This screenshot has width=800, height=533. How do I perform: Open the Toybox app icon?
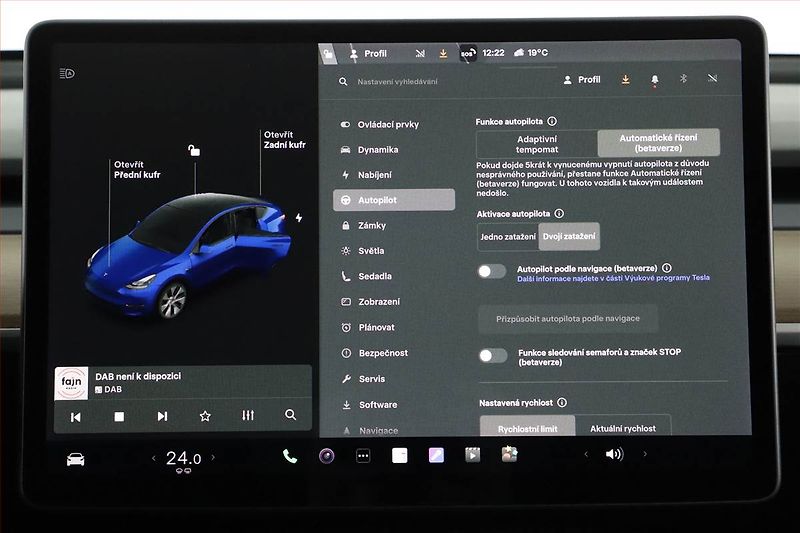(509, 454)
